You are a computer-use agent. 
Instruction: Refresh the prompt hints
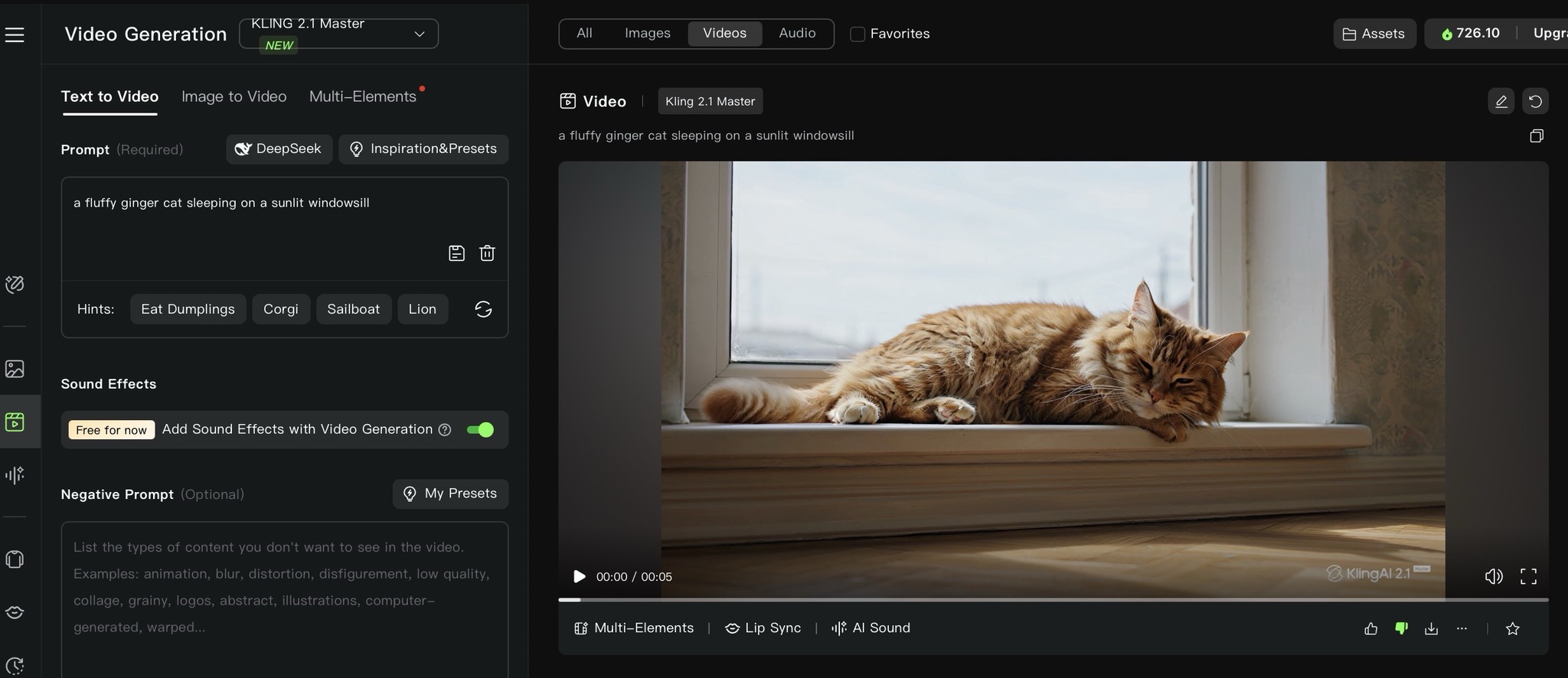coord(483,309)
